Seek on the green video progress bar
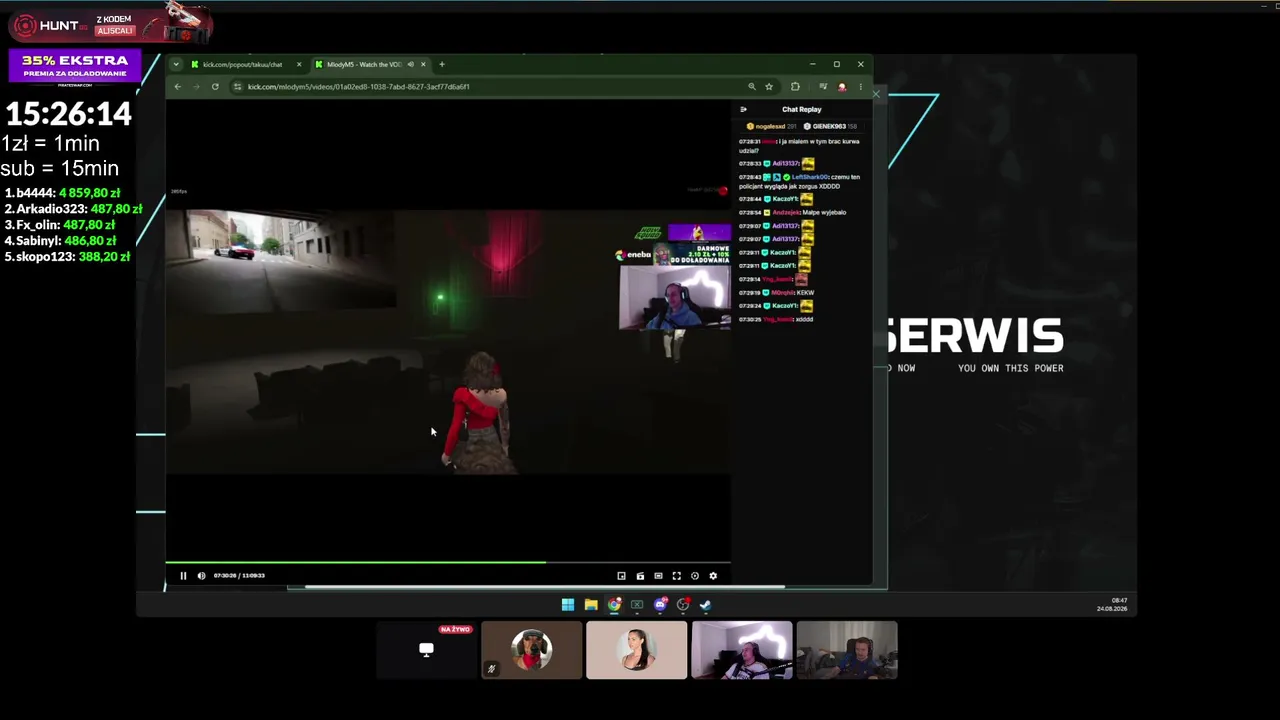This screenshot has height=720, width=1280. [x=448, y=562]
